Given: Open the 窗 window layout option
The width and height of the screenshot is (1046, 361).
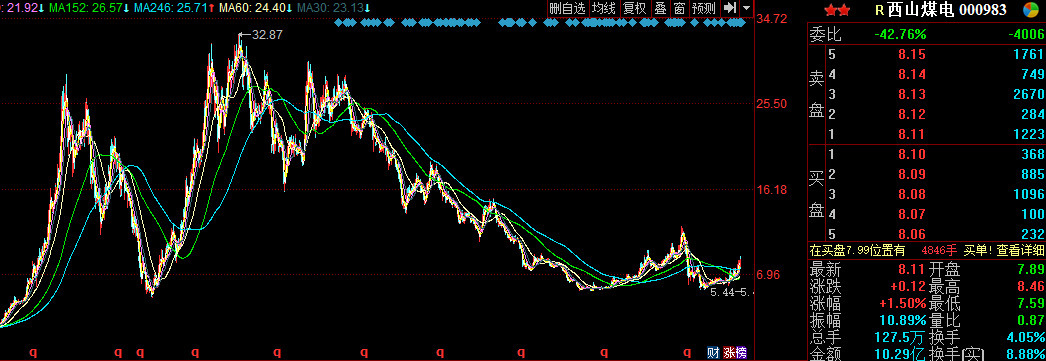Looking at the screenshot, I should pyautogui.click(x=679, y=8).
